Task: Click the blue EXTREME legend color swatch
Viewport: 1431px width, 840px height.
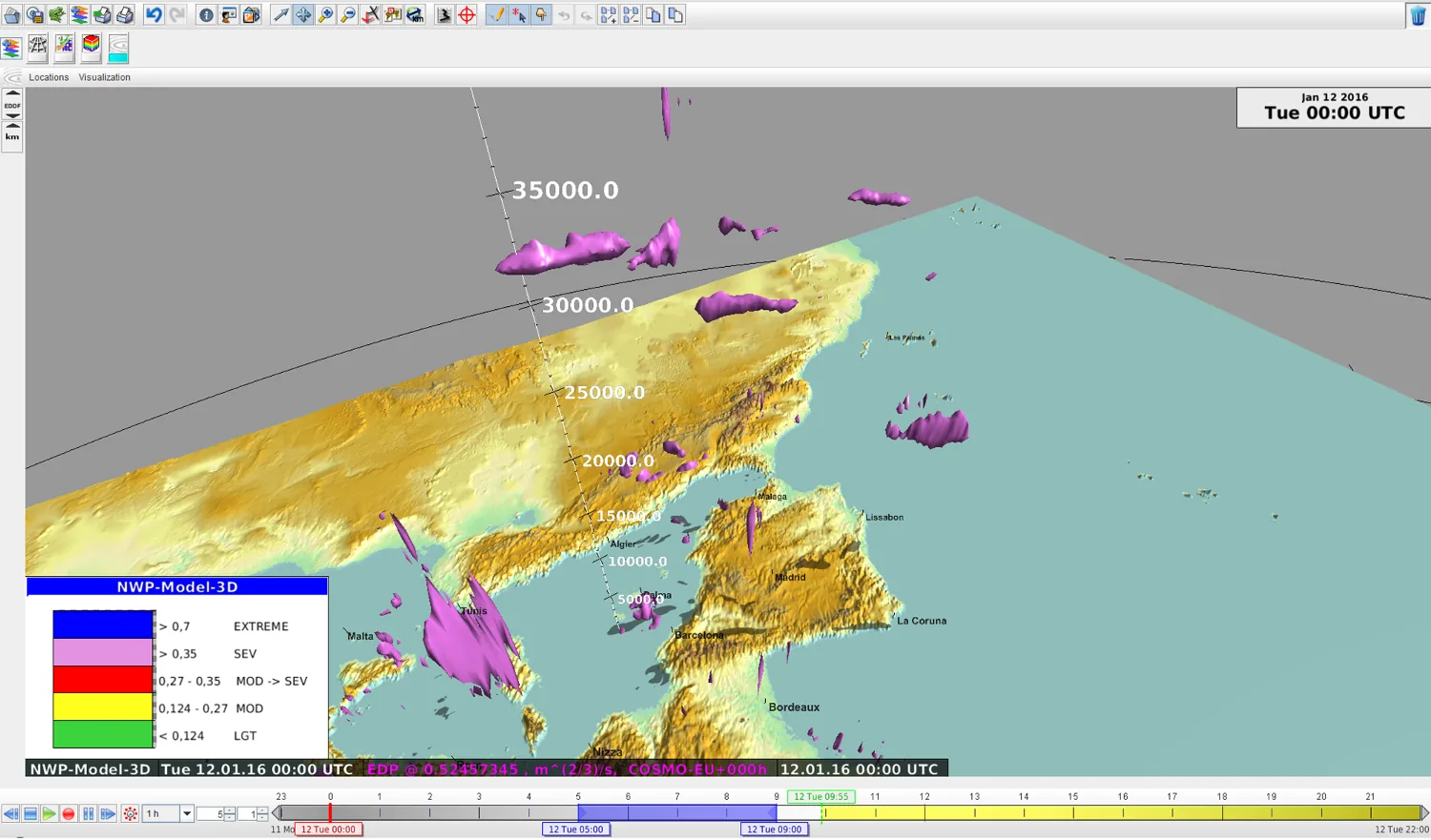Action: coord(103,625)
